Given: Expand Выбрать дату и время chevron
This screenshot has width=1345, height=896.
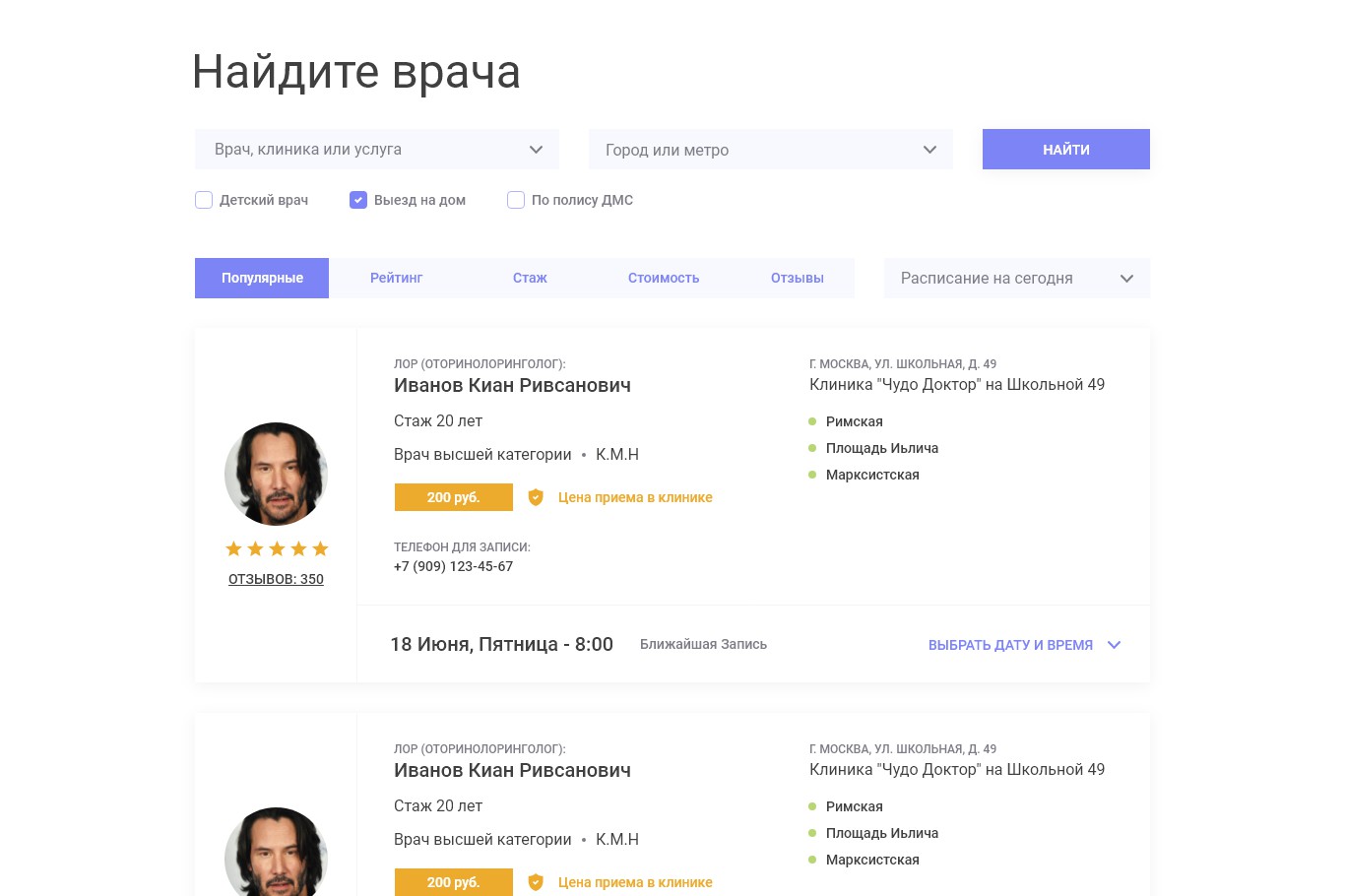Looking at the screenshot, I should click(x=1115, y=645).
